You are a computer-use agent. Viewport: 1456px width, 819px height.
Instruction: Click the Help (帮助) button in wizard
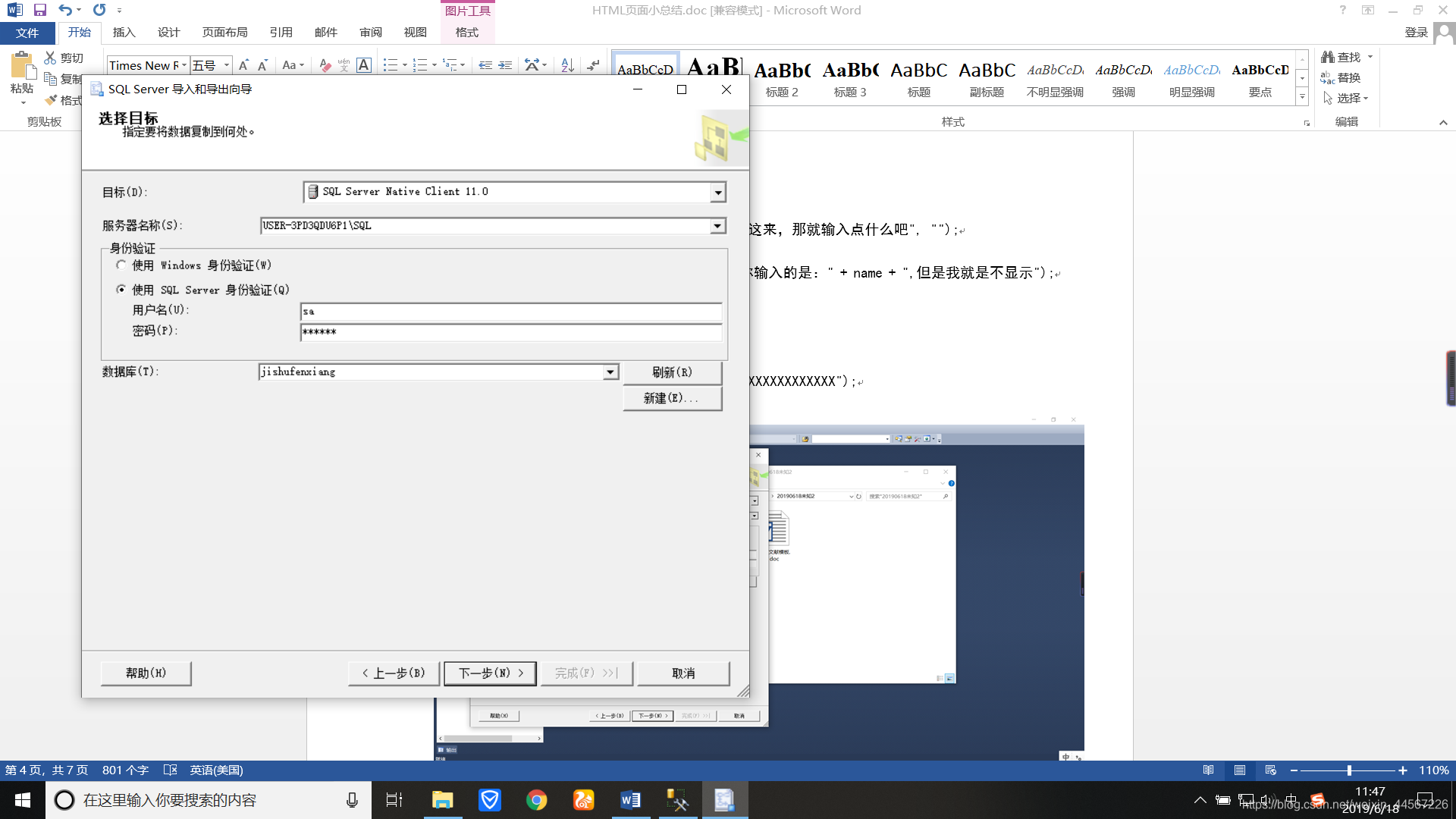146,673
